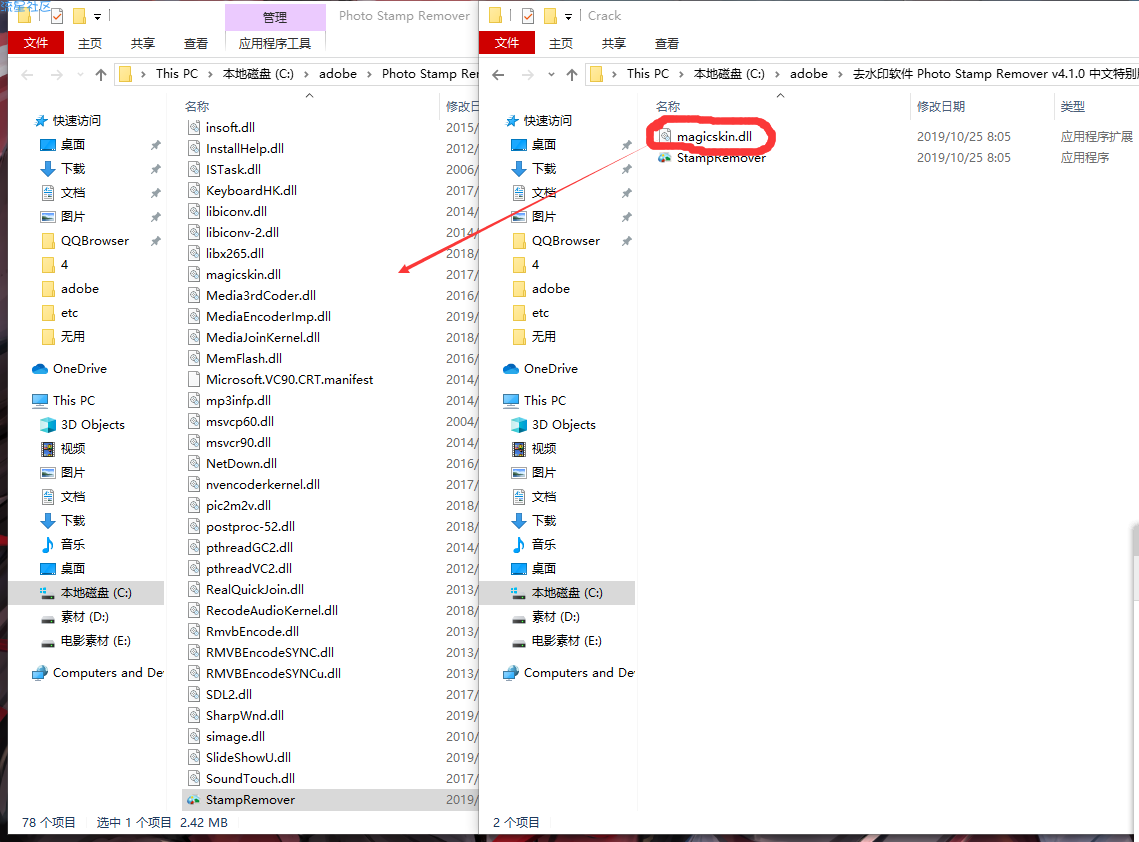Sort by 类型 column in Crack window
This screenshot has height=842, width=1139.
(x=1072, y=107)
